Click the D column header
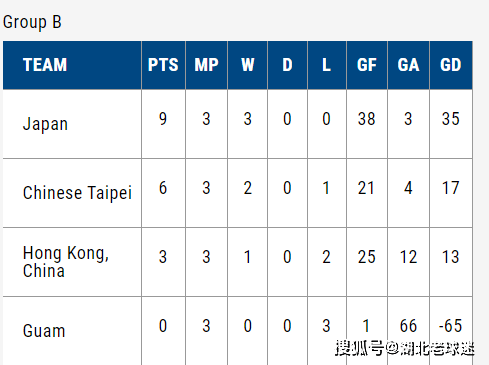The image size is (489, 365). click(287, 65)
